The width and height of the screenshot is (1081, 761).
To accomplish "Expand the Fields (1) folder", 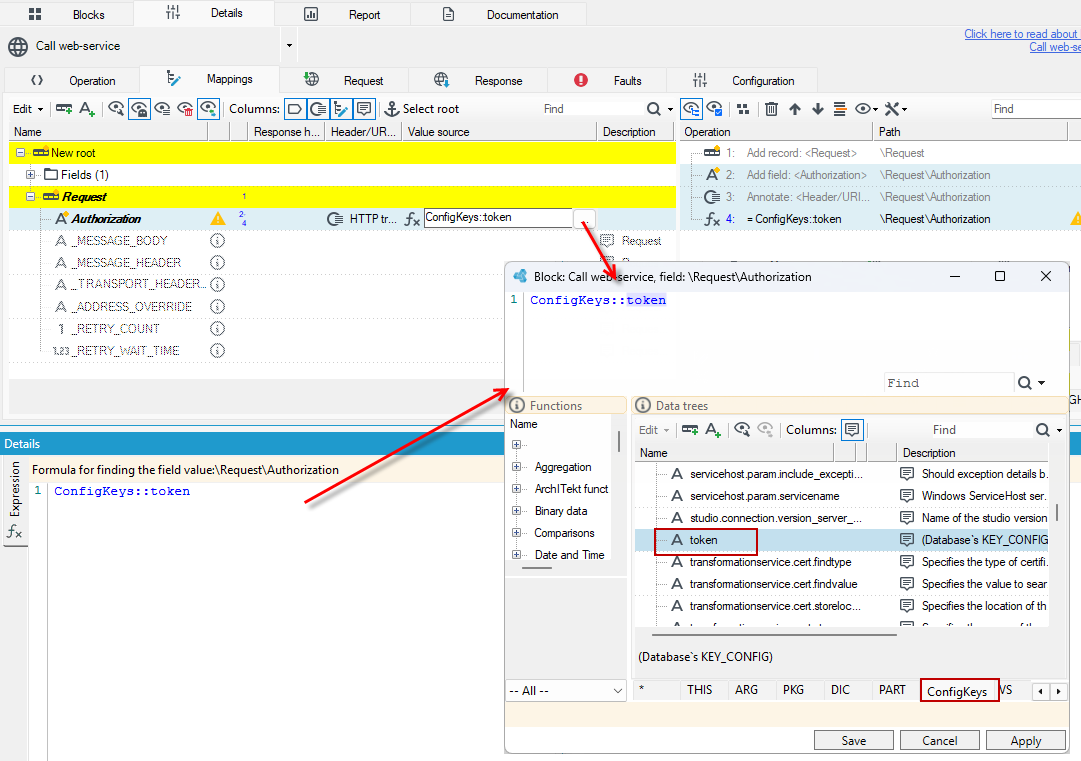I will click(x=30, y=174).
